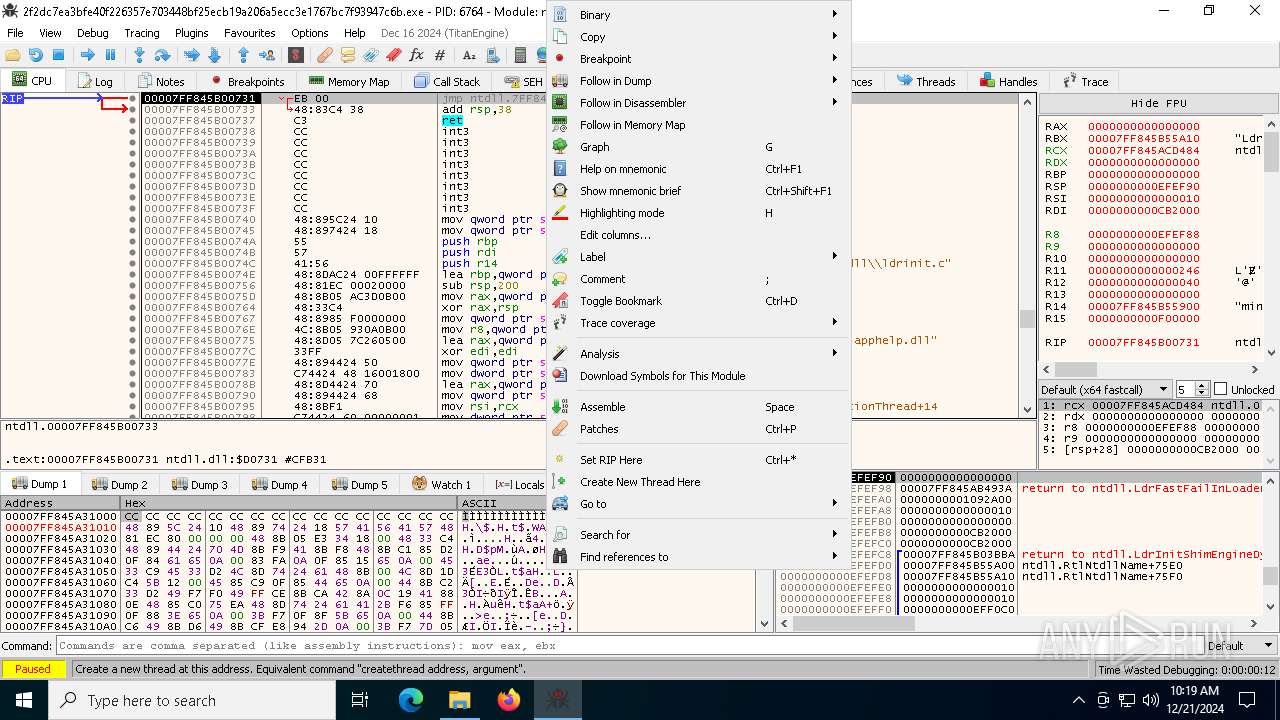Expand the Trace coverage submenu
This screenshot has height=720, width=1280.
(698, 323)
